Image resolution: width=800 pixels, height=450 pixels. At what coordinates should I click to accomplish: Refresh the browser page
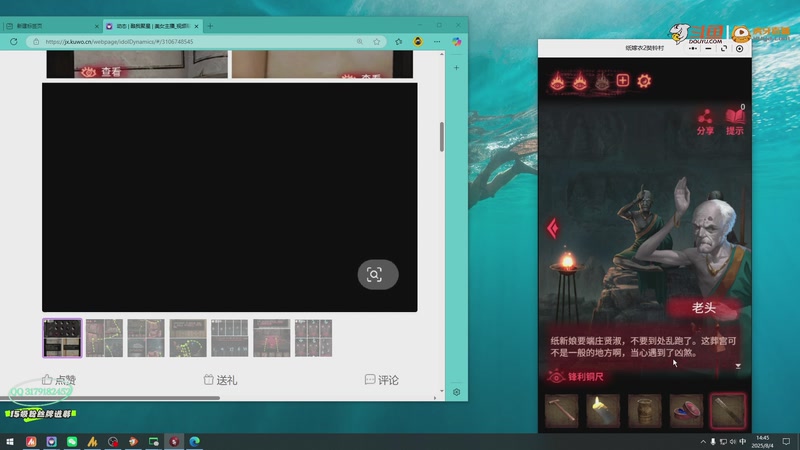pyautogui.click(x=14, y=41)
